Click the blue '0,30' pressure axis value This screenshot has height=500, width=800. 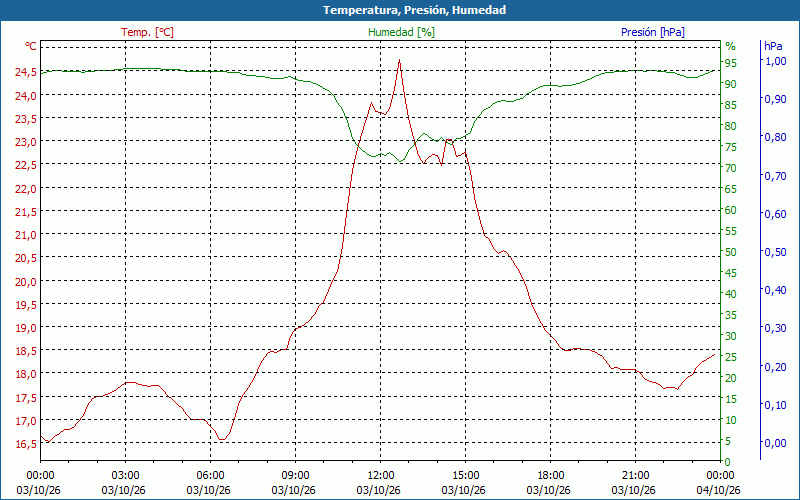click(x=776, y=328)
